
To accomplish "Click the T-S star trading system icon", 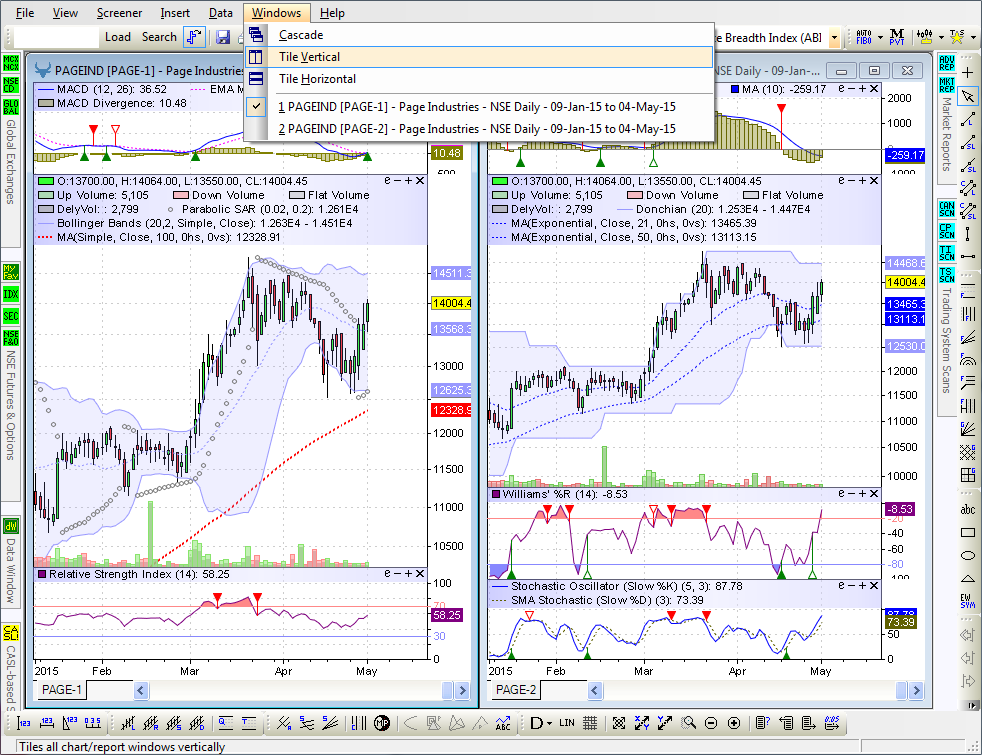I will (x=956, y=38).
